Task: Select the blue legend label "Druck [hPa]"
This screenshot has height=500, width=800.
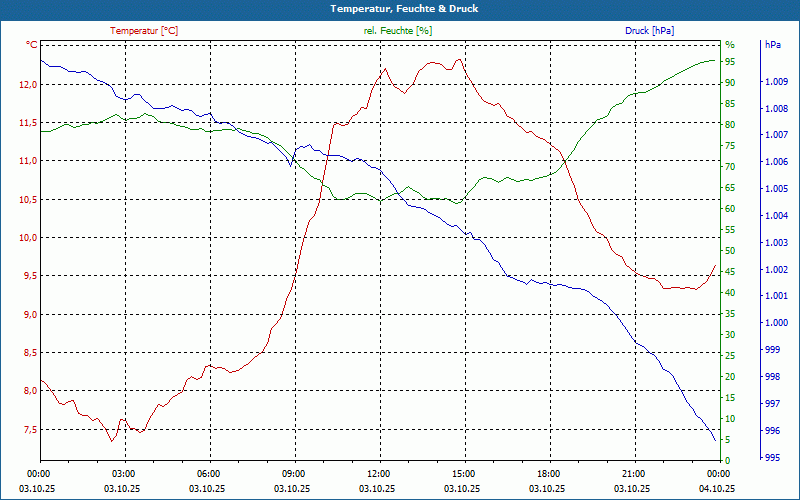Action: (649, 31)
